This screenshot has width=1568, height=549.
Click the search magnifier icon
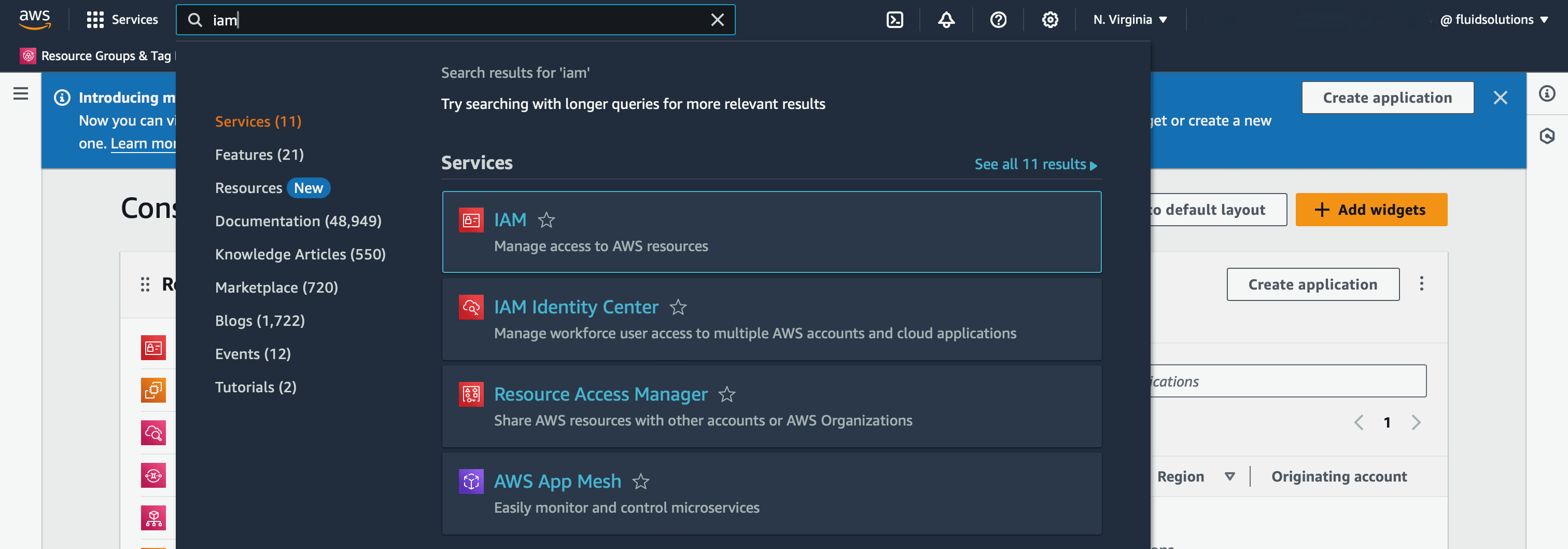coord(195,20)
